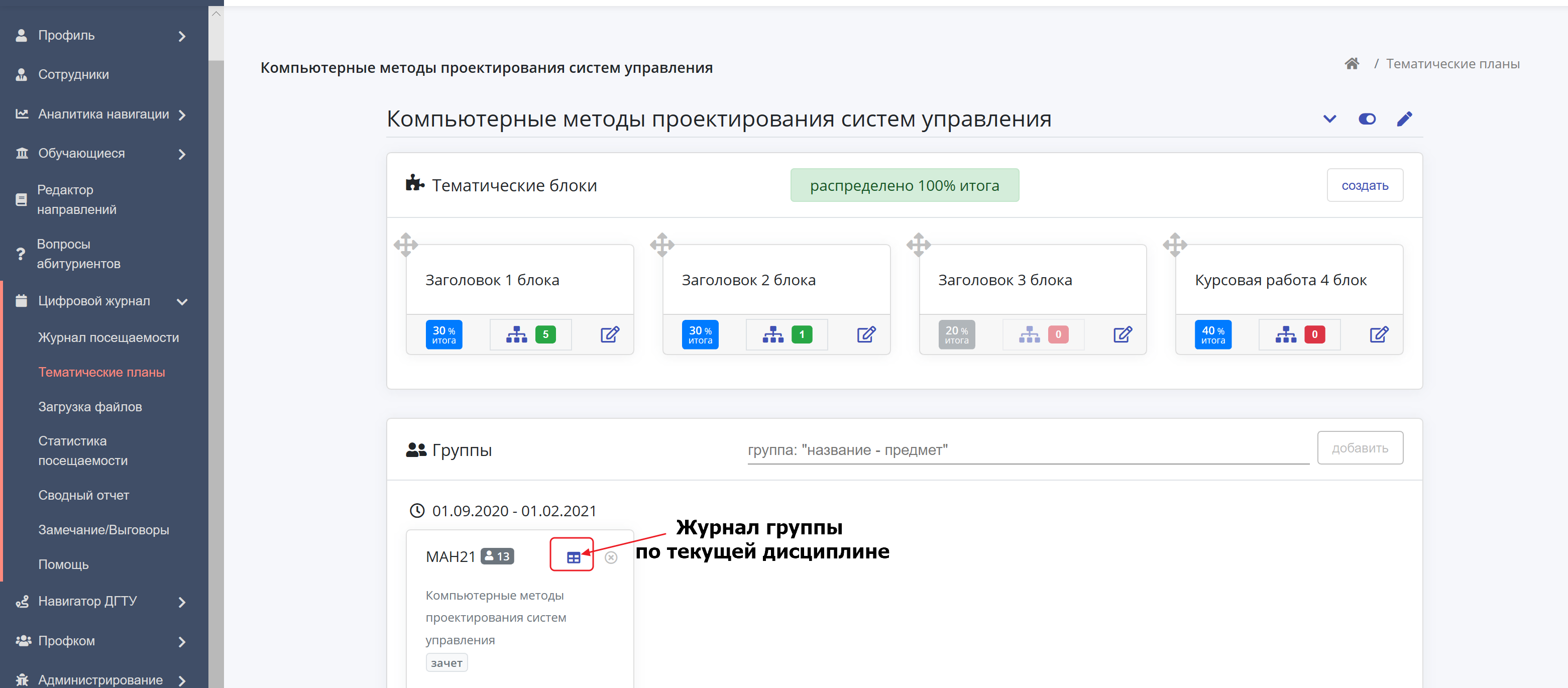This screenshot has width=1568, height=688.
Task: Open Помощь sidebar item
Action: click(x=63, y=564)
